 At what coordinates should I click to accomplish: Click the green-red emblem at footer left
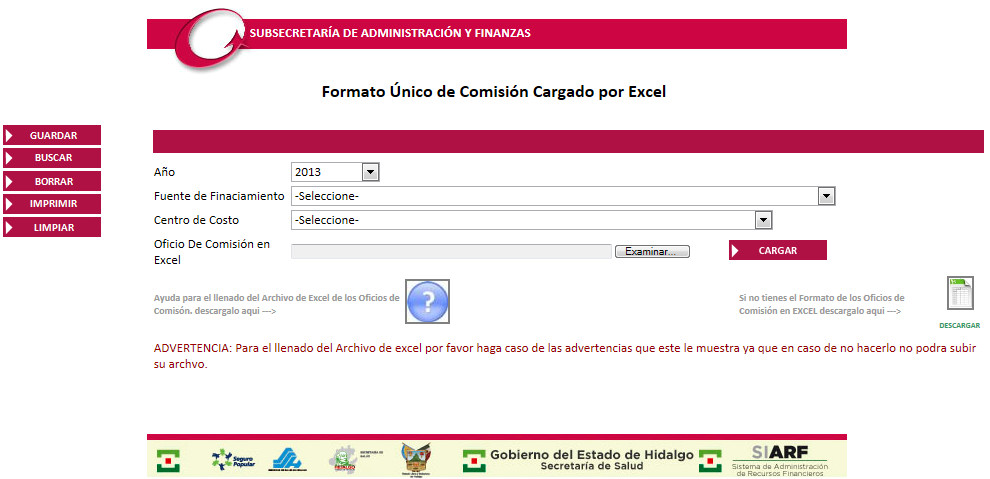(x=168, y=461)
